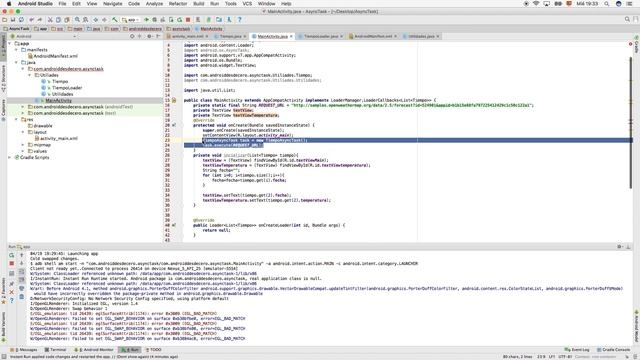Click the Cut scissors icon
Viewport: 640px width, 360px height.
(50, 19)
